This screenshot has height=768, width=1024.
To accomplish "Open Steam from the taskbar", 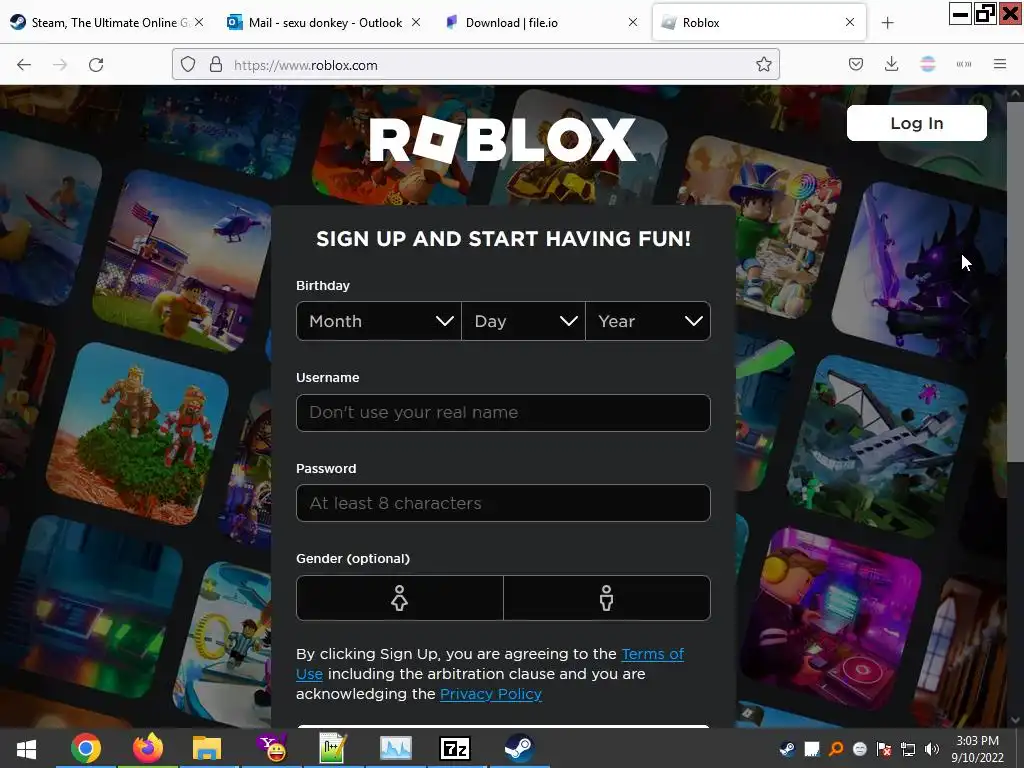I will [520, 748].
